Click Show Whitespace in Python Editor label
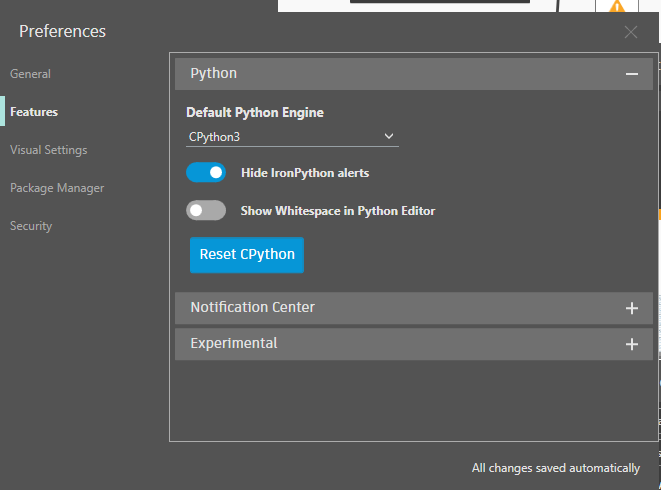The image size is (661, 490). coord(338,211)
